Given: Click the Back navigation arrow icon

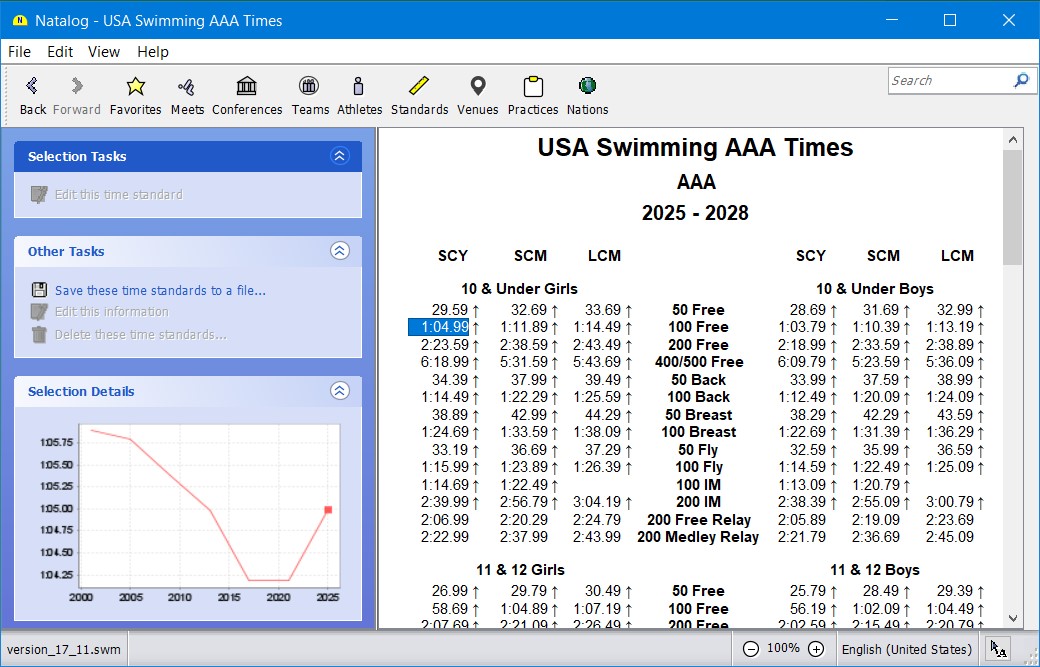Looking at the screenshot, I should click(33, 87).
